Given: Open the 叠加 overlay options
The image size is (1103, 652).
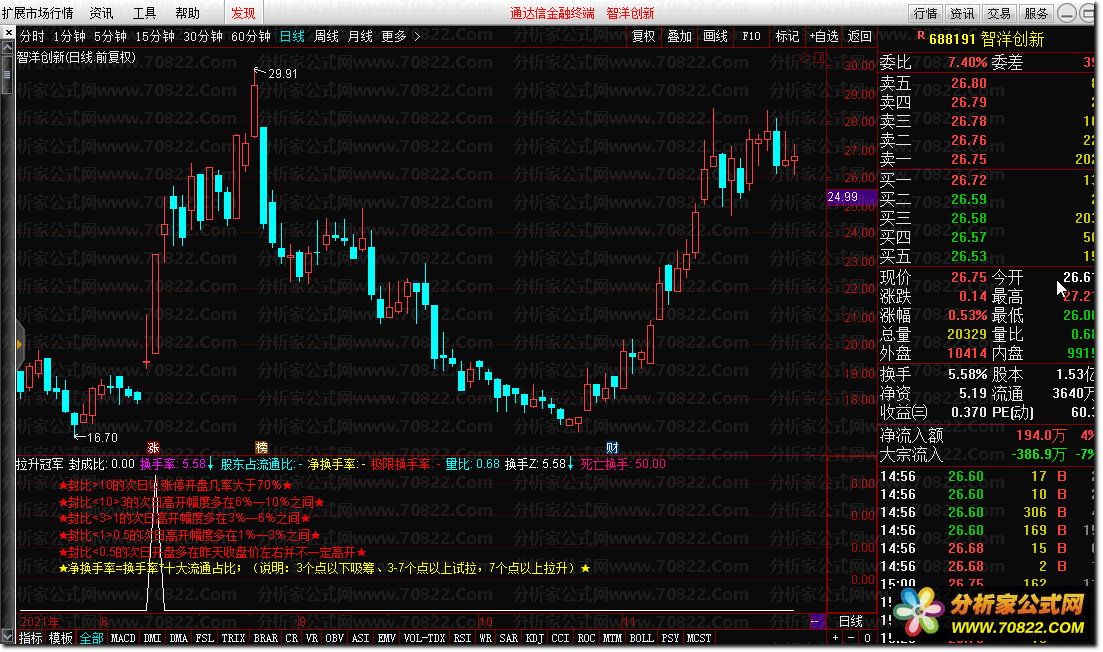Looking at the screenshot, I should coord(680,37).
